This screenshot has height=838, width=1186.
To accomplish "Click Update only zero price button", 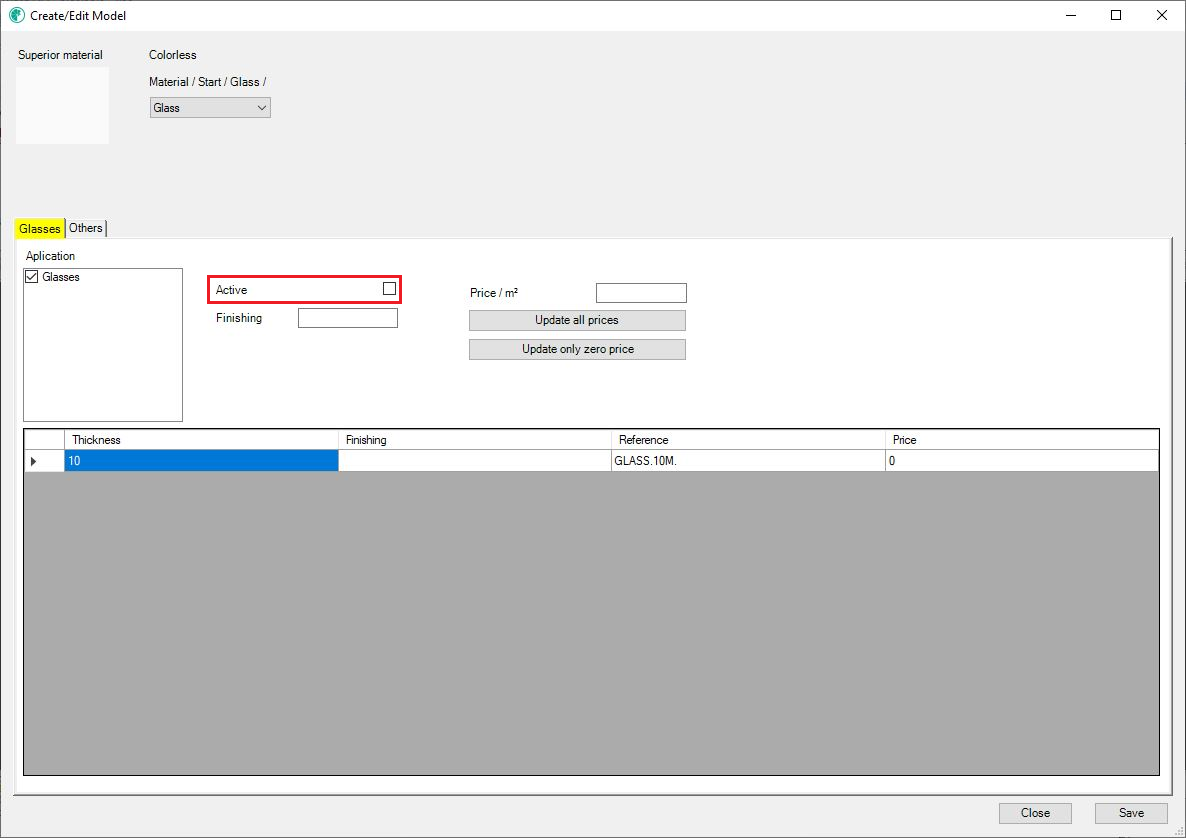I will point(577,349).
